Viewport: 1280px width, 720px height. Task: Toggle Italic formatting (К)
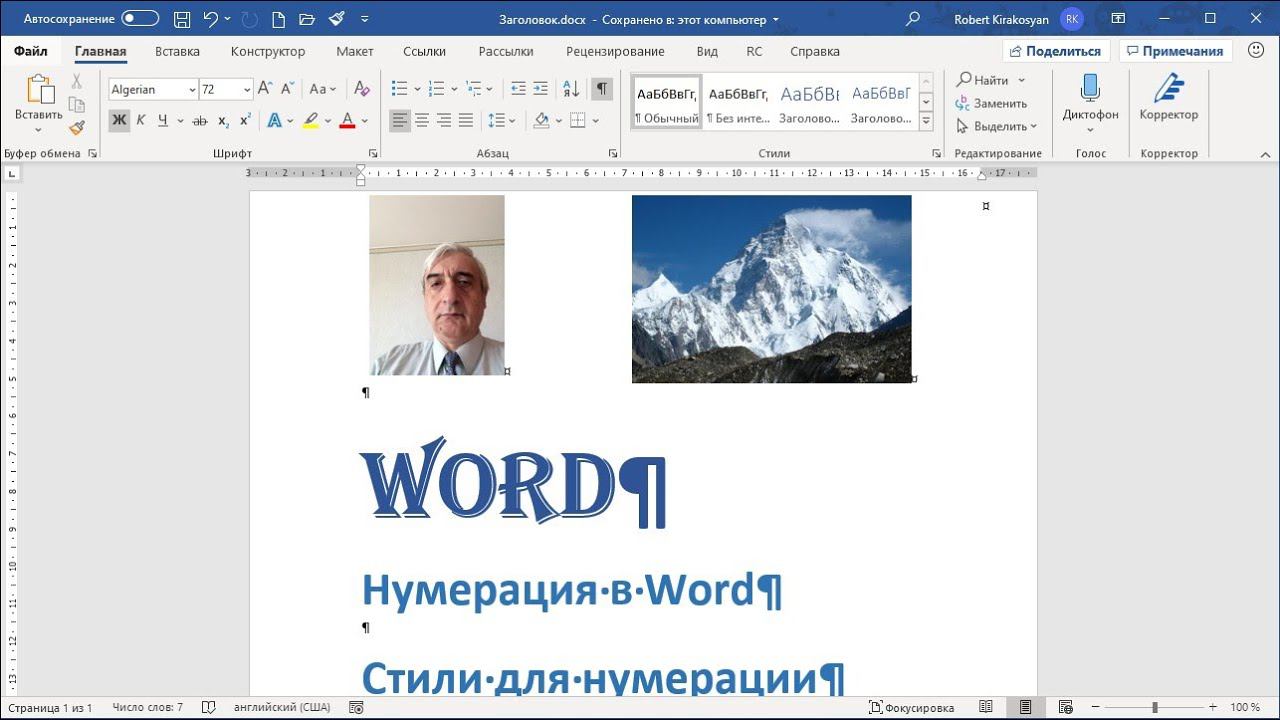141,121
